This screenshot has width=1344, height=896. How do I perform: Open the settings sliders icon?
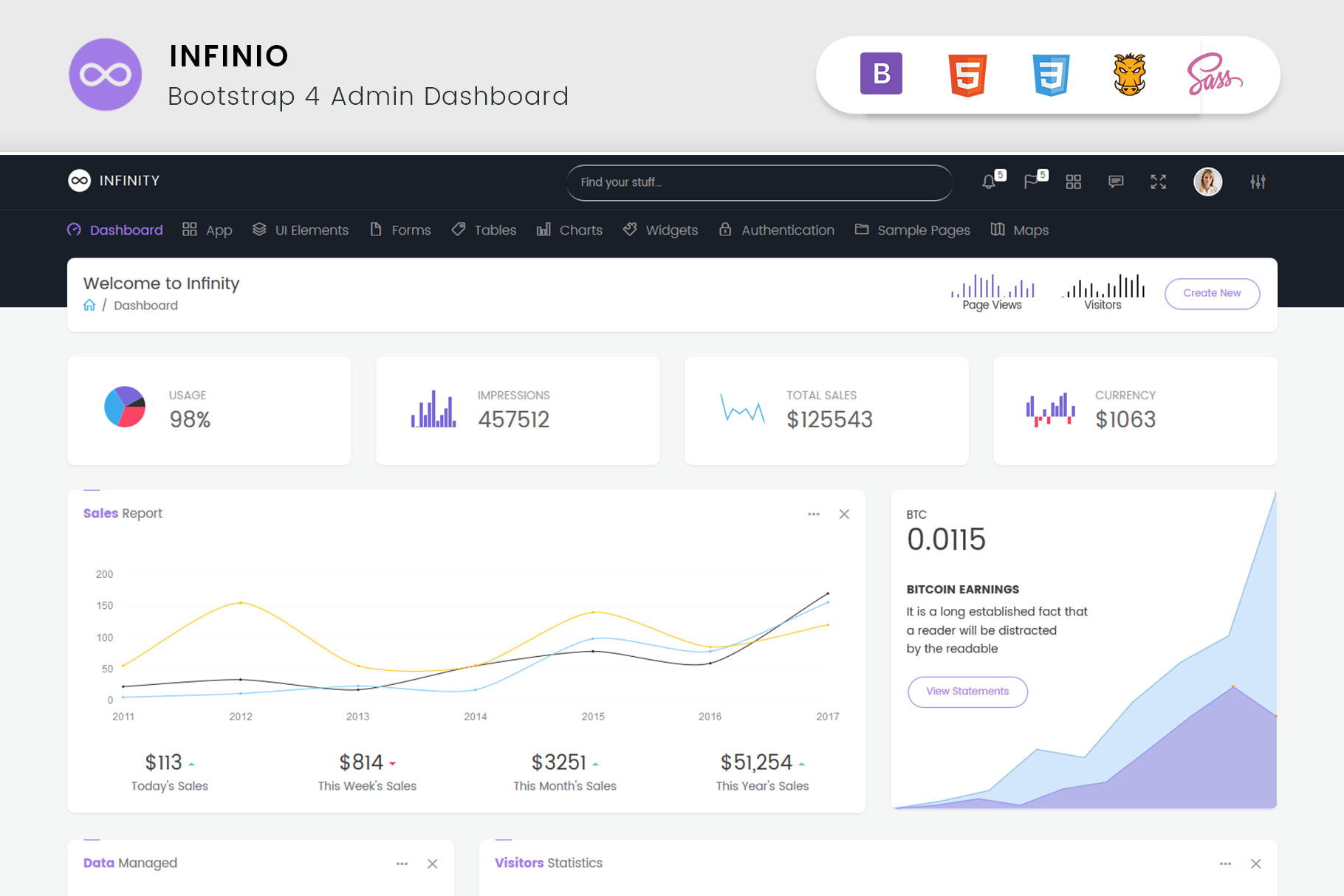(1258, 182)
